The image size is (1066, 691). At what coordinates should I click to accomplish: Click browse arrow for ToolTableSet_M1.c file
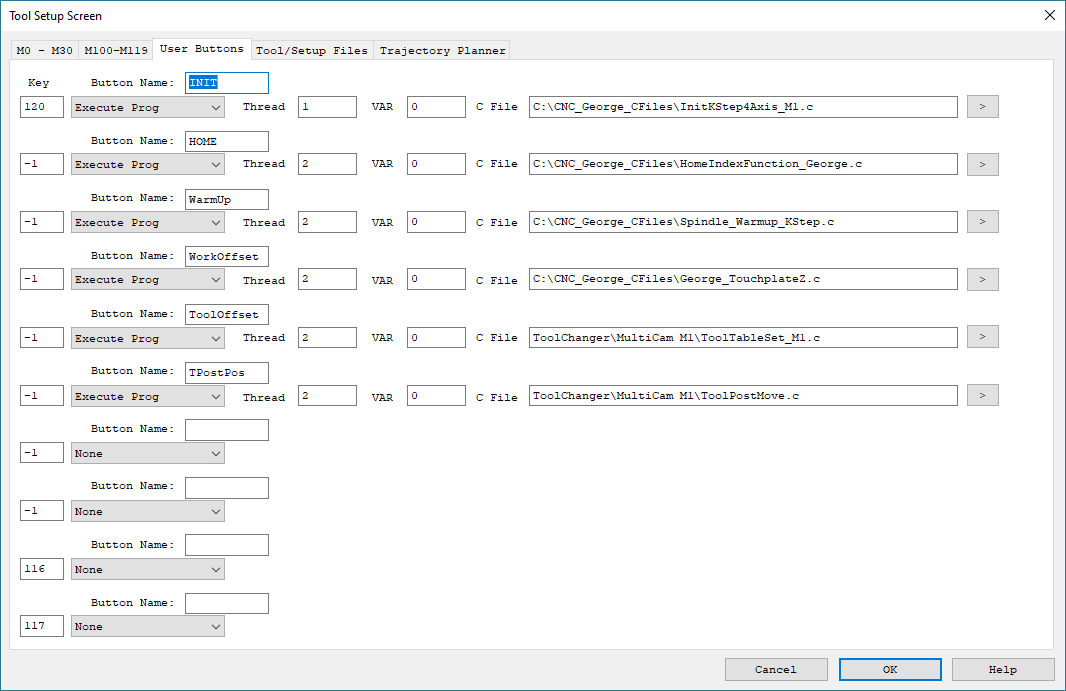click(982, 338)
